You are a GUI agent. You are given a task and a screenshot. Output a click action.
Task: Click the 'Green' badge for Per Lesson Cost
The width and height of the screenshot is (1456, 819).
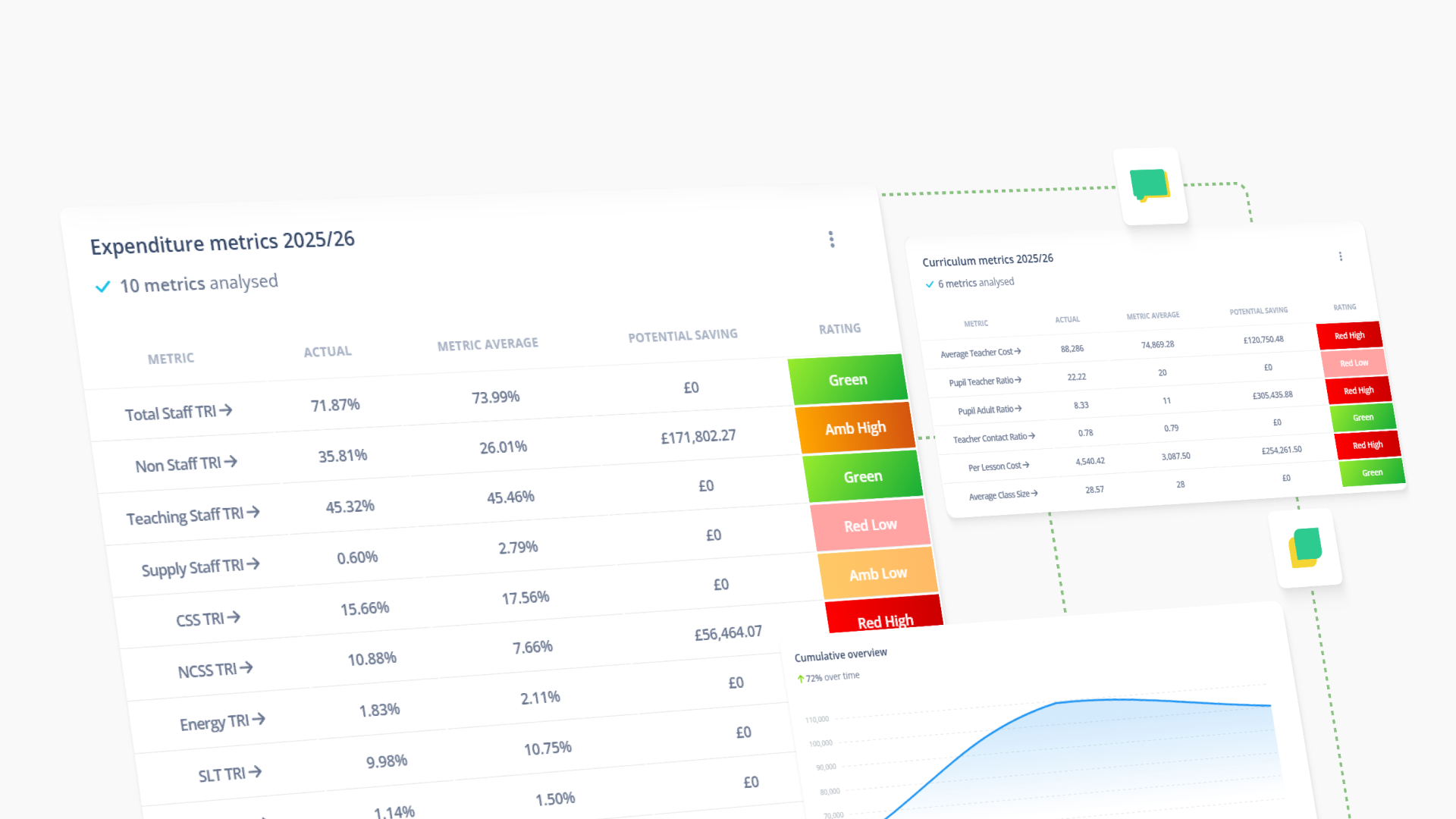pos(1372,472)
